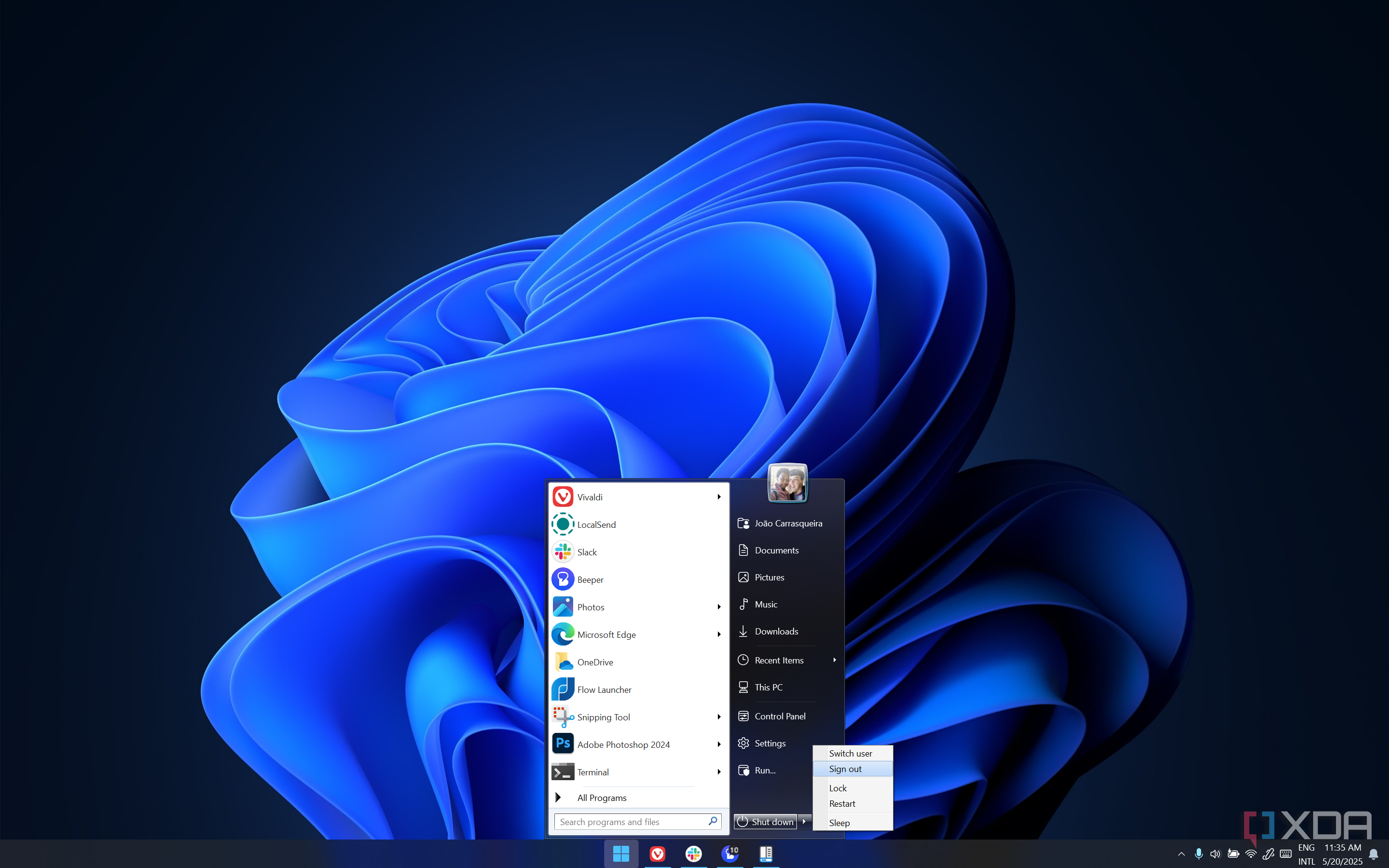The width and height of the screenshot is (1389, 868).
Task: Open Slack from the taskbar
Action: [x=693, y=854]
